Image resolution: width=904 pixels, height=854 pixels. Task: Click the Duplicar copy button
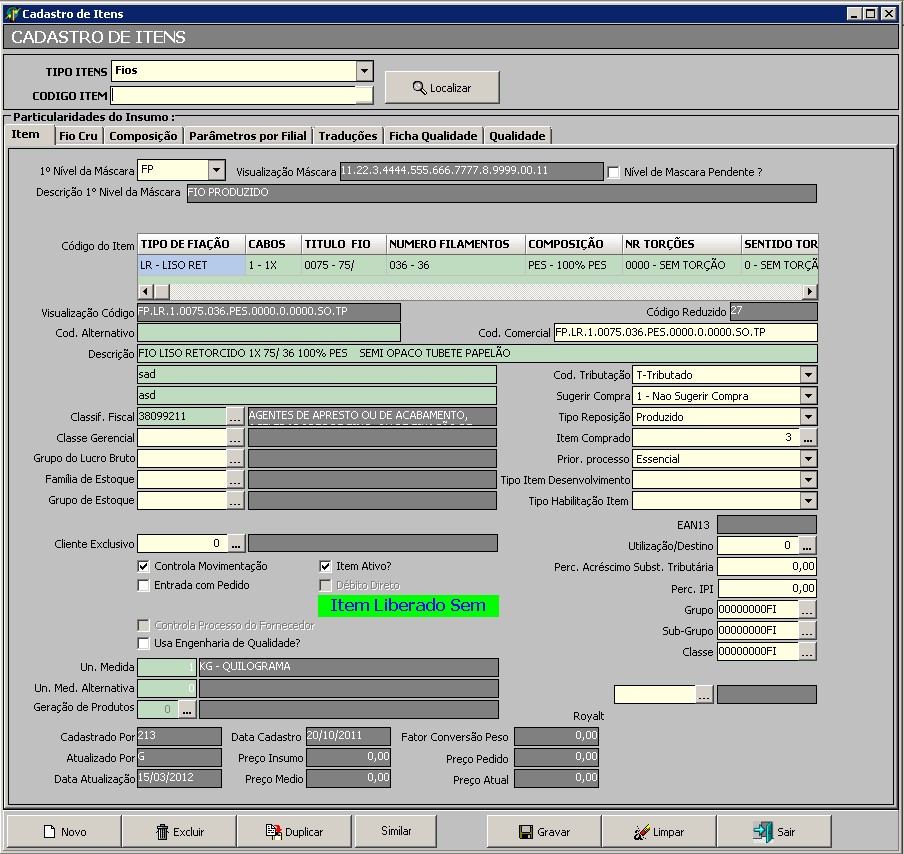coord(293,831)
